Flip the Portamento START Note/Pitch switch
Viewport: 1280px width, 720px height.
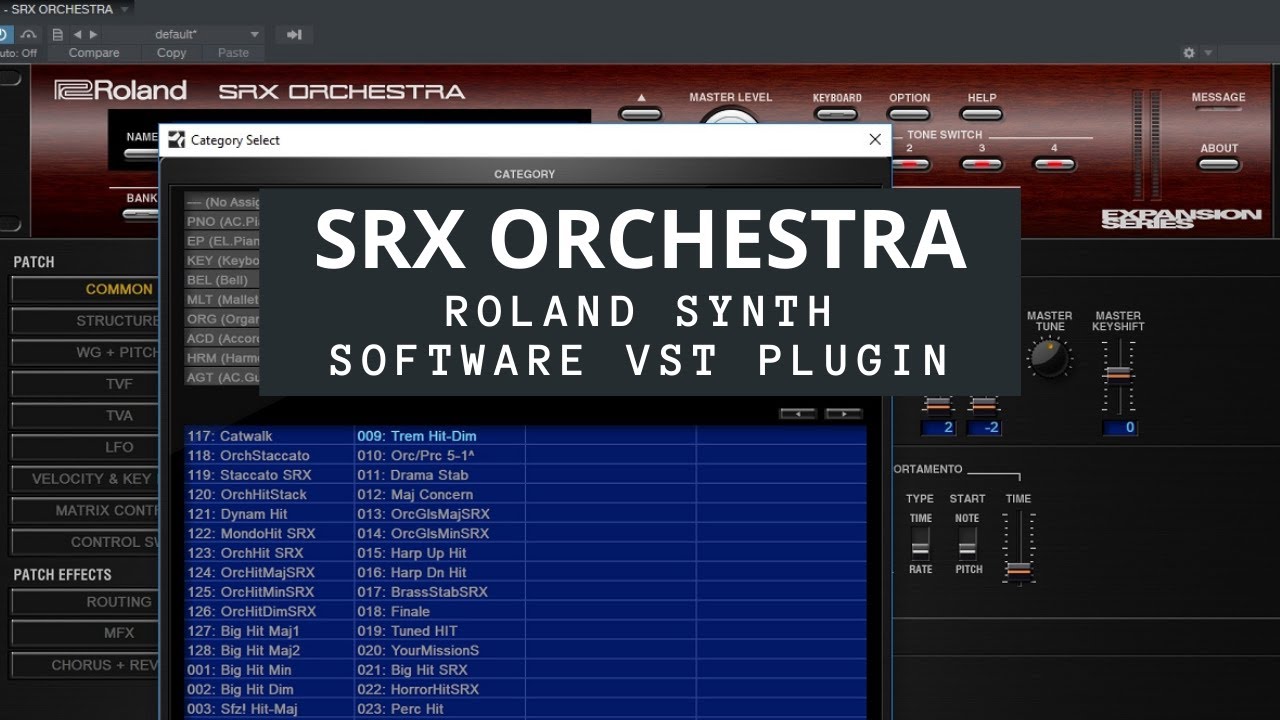(x=967, y=542)
